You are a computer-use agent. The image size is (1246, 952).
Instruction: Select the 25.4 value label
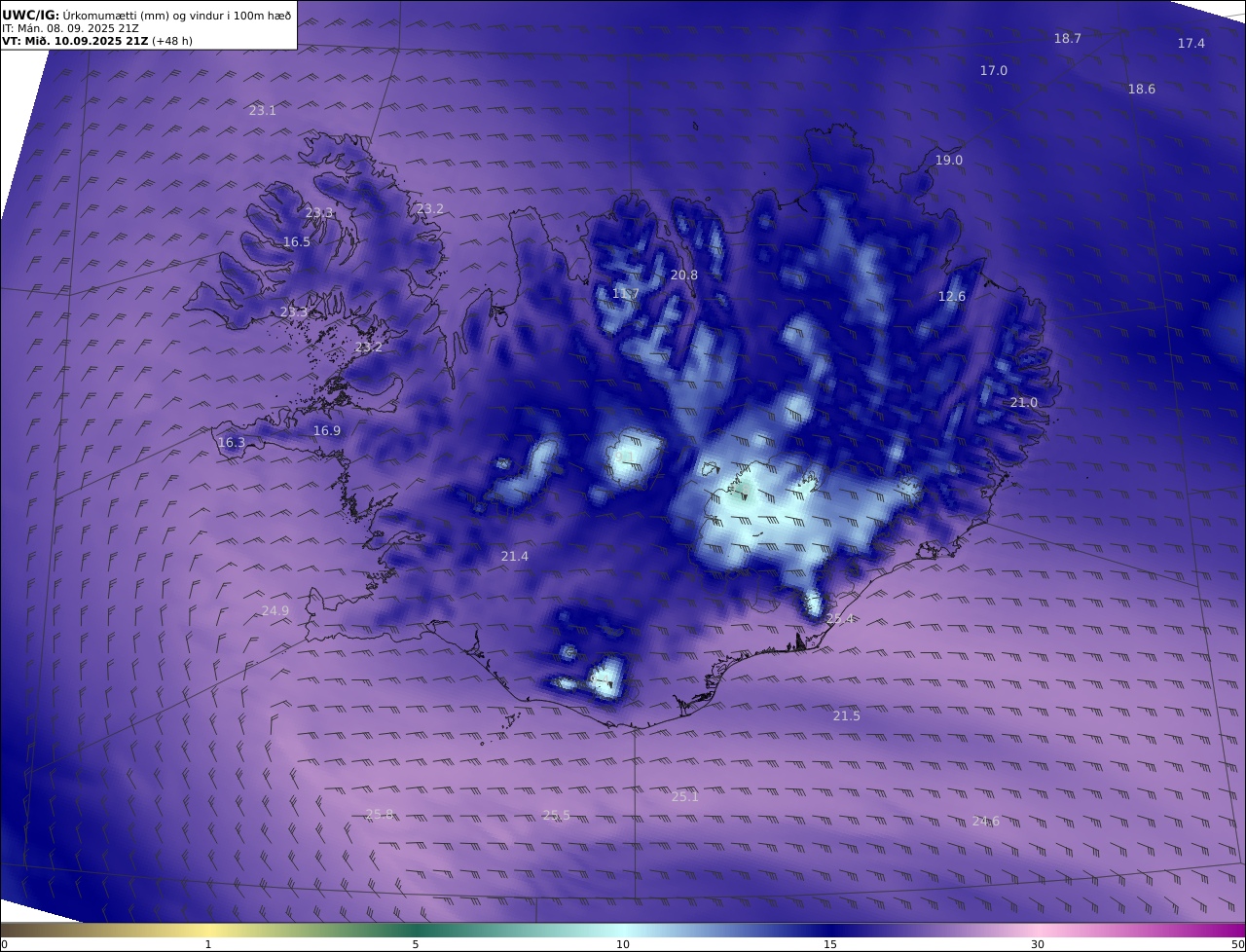840,619
